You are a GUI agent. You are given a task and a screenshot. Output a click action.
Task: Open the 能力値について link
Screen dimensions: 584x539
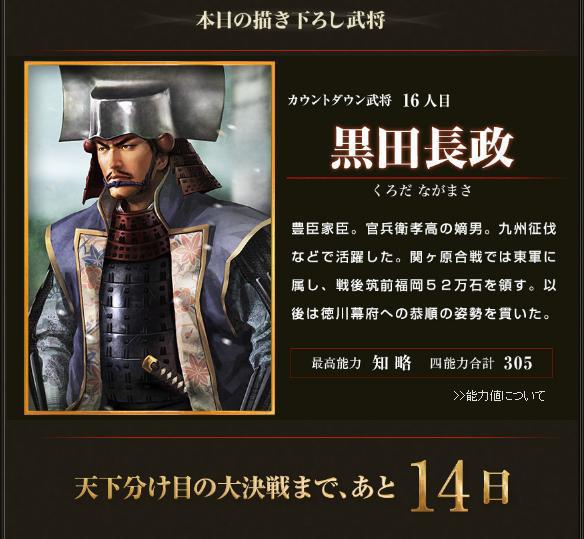(x=499, y=396)
